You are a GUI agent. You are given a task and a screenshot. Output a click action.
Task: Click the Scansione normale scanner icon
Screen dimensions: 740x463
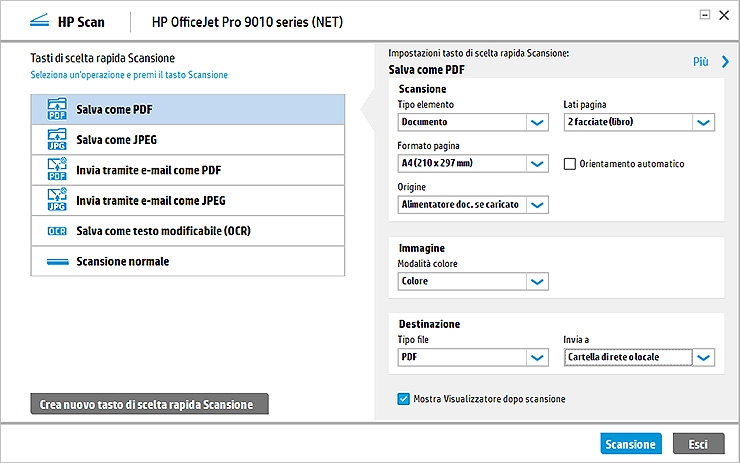tap(56, 262)
